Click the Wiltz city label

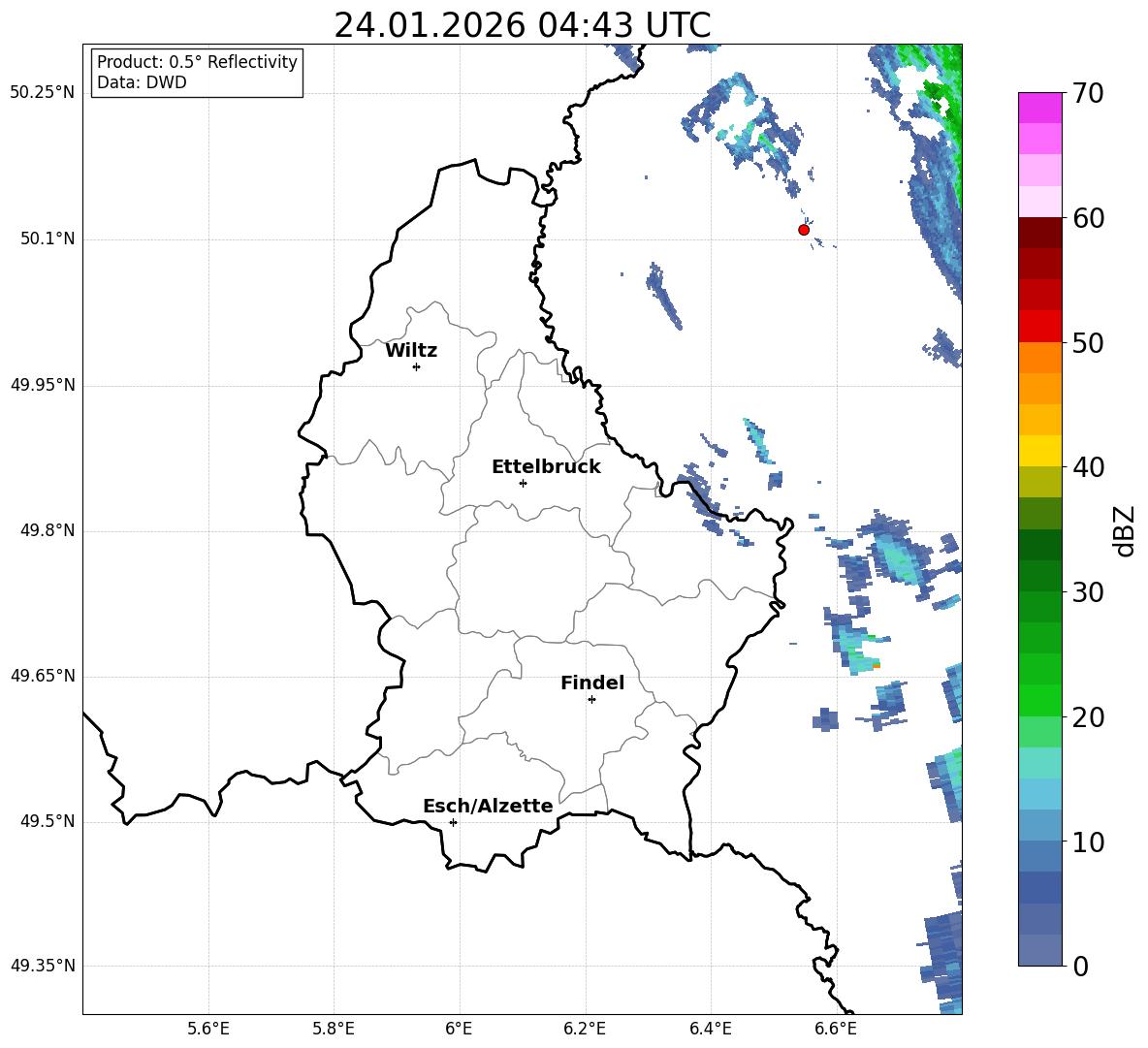click(x=411, y=351)
